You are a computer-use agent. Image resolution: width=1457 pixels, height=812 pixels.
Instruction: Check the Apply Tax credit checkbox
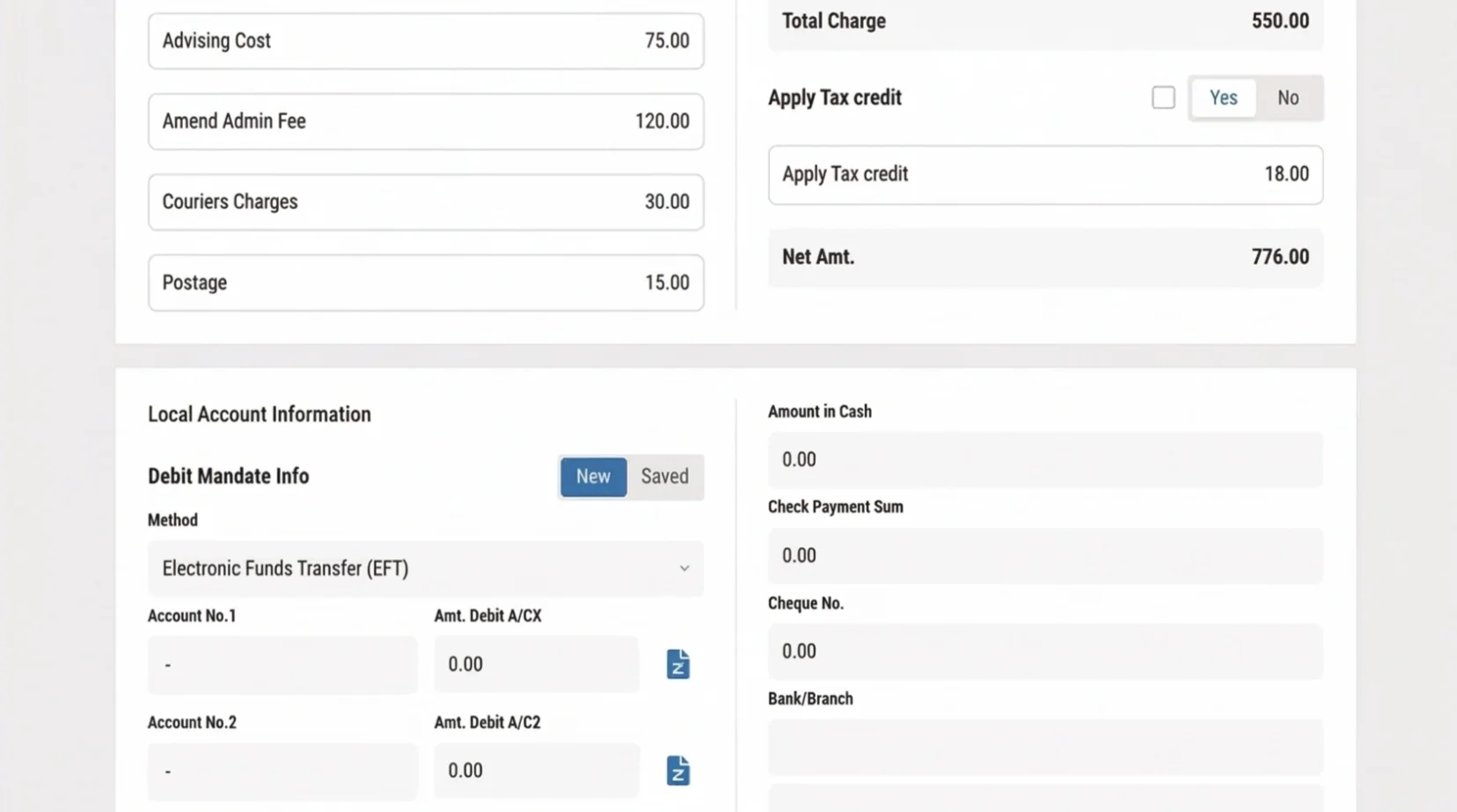click(x=1163, y=97)
